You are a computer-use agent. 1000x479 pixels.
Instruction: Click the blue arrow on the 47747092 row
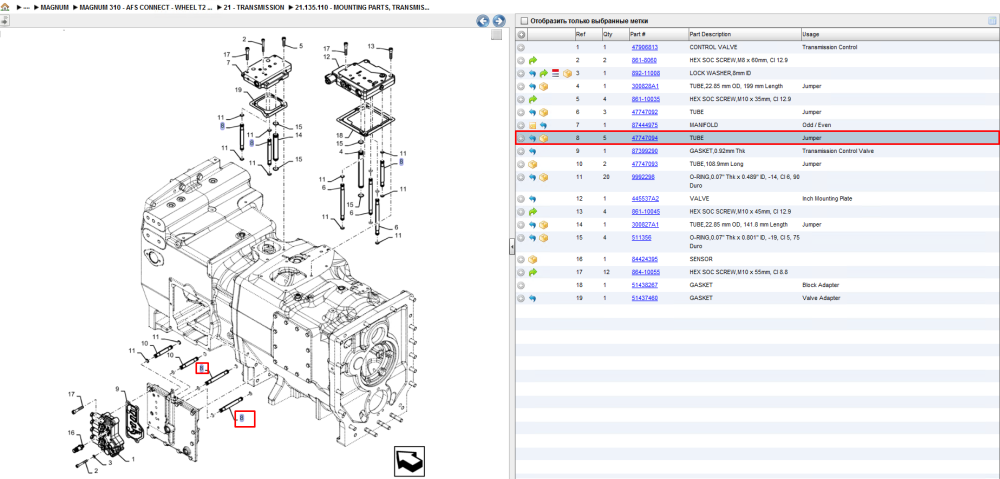click(x=533, y=112)
